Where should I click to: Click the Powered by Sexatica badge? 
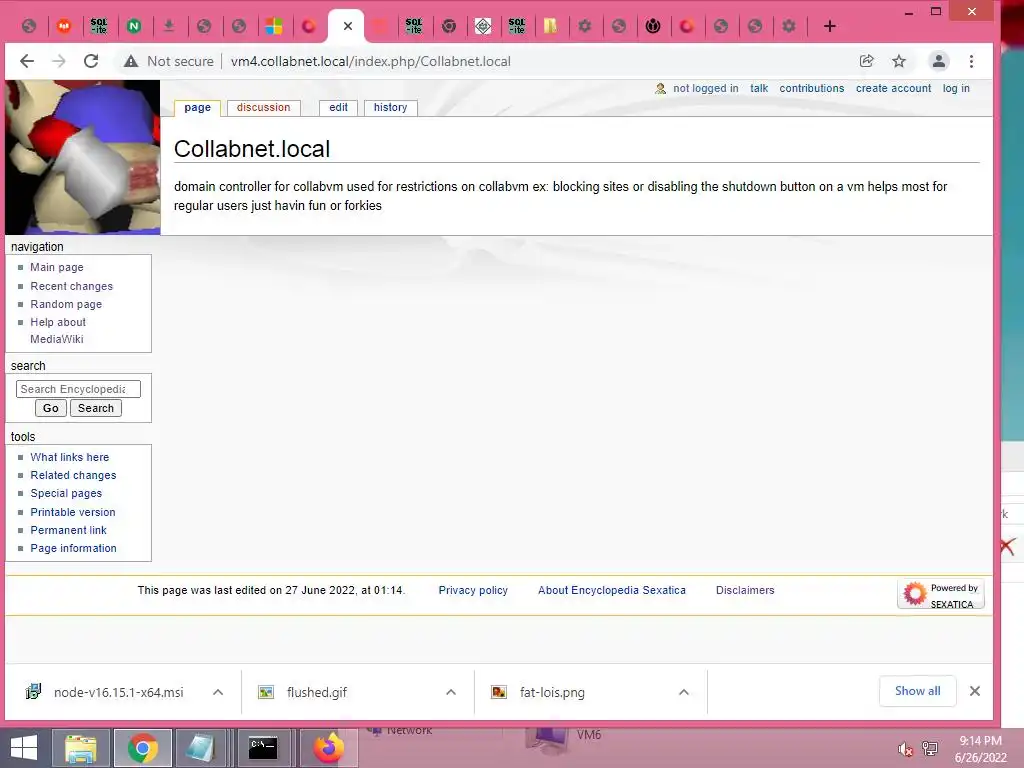[940, 595]
